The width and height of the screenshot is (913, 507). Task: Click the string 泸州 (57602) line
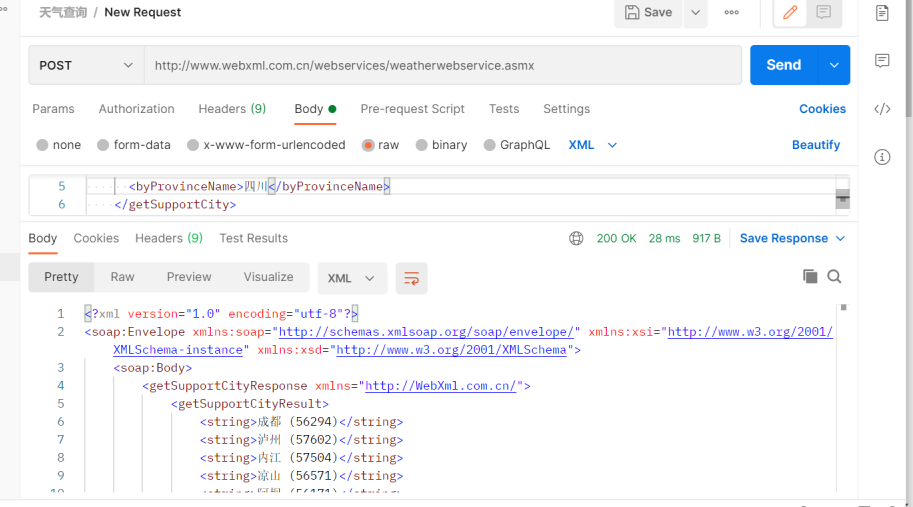point(301,440)
